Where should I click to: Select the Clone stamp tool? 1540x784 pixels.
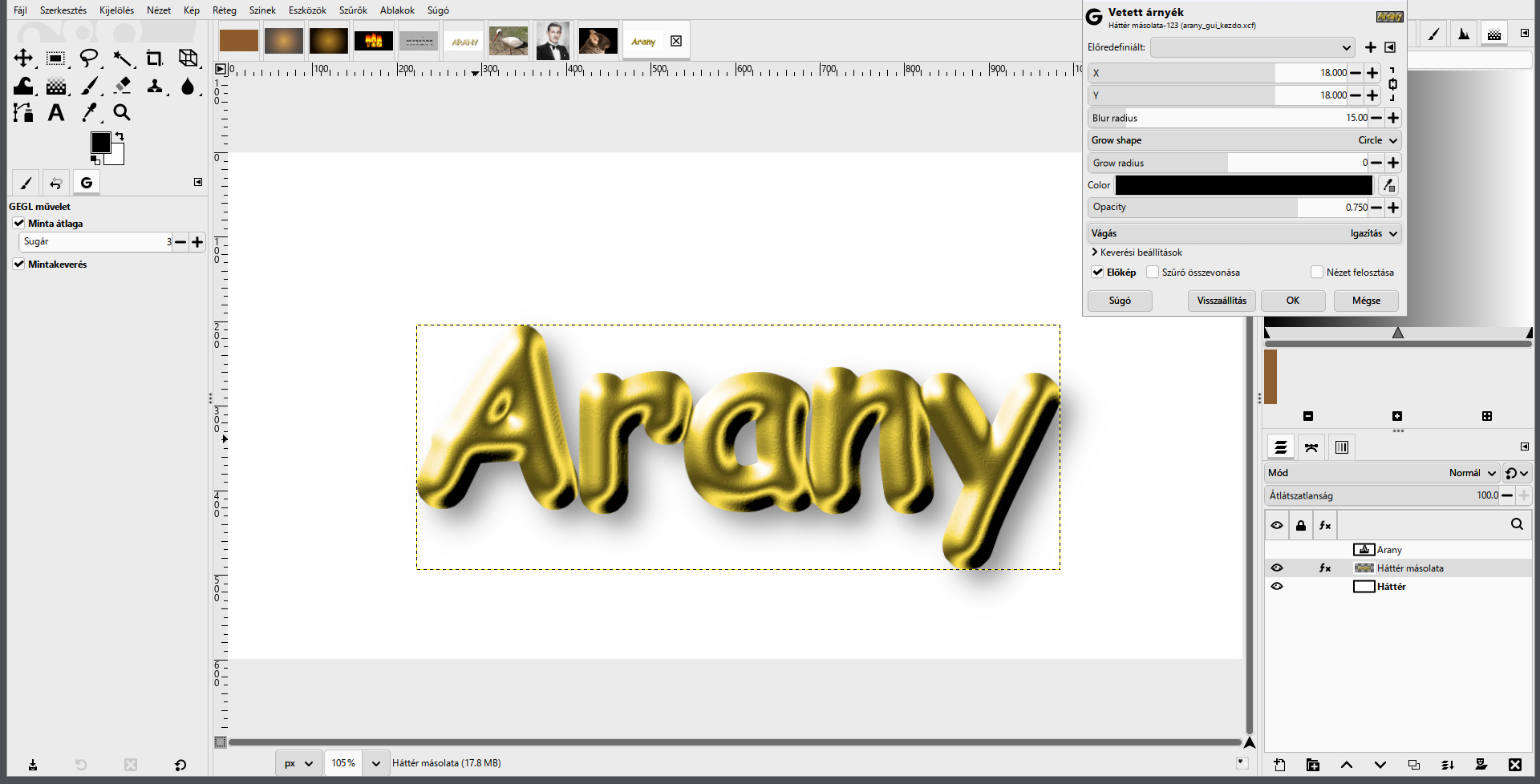point(155,86)
